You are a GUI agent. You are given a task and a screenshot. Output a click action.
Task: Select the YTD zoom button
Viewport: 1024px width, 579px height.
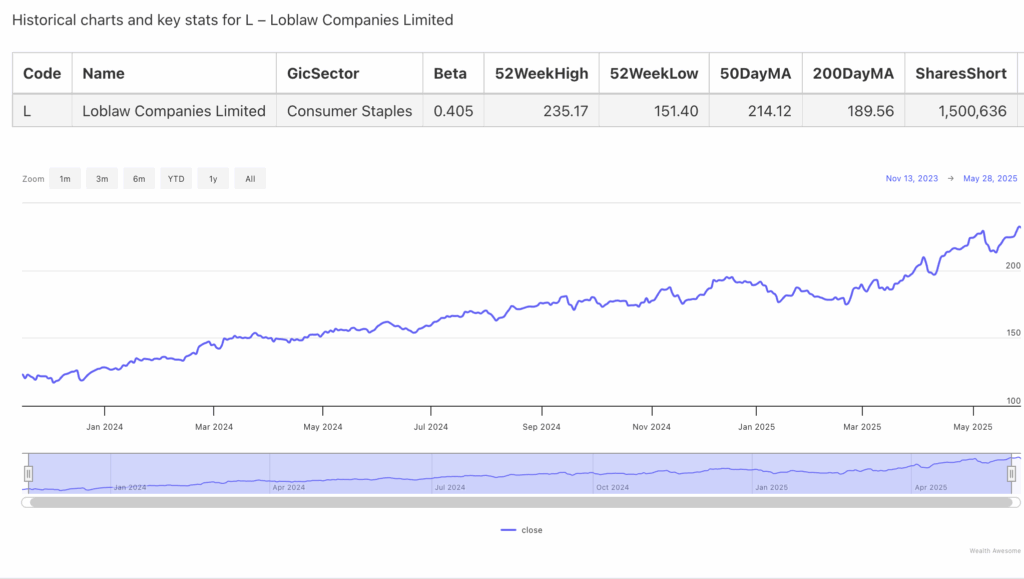click(176, 178)
